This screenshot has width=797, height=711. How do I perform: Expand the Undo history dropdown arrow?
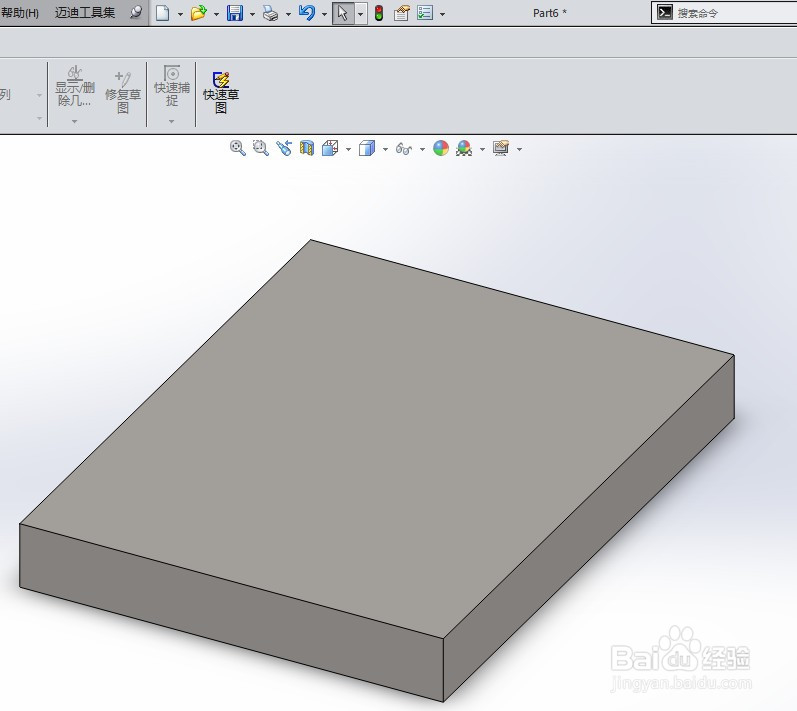(x=324, y=14)
